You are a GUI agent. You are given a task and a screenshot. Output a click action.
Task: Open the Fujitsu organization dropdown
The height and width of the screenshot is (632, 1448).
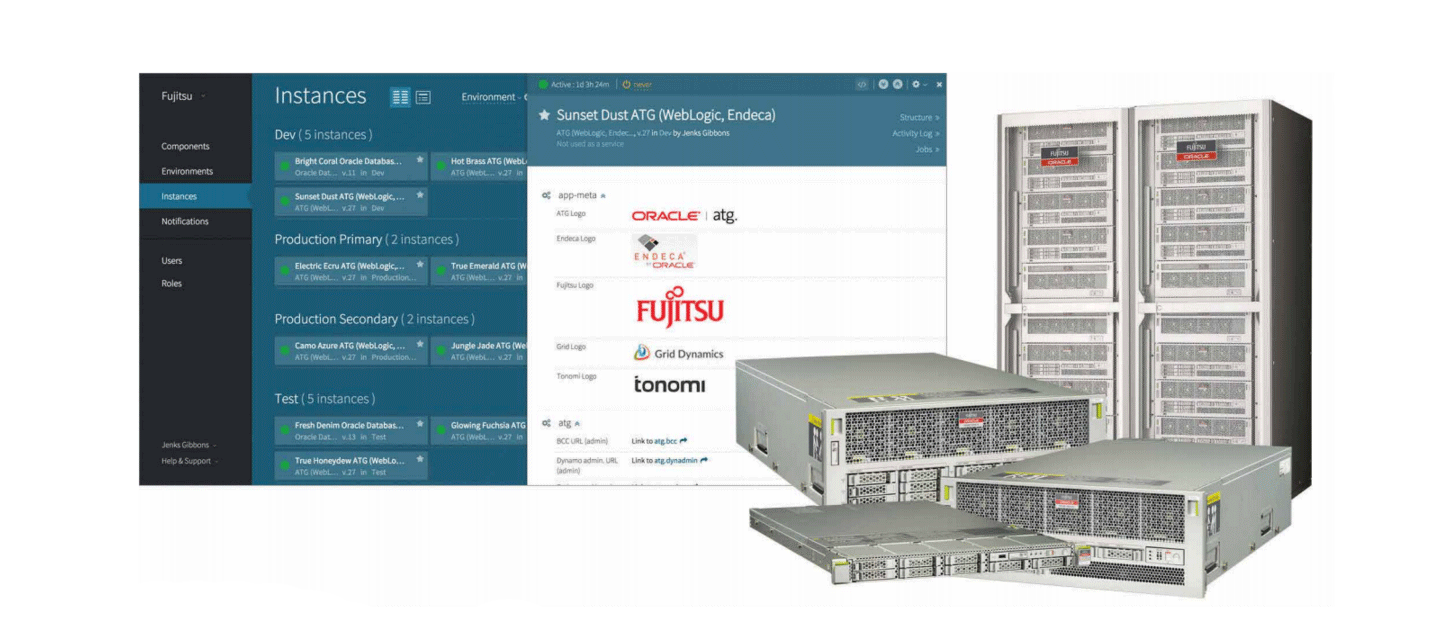click(183, 96)
